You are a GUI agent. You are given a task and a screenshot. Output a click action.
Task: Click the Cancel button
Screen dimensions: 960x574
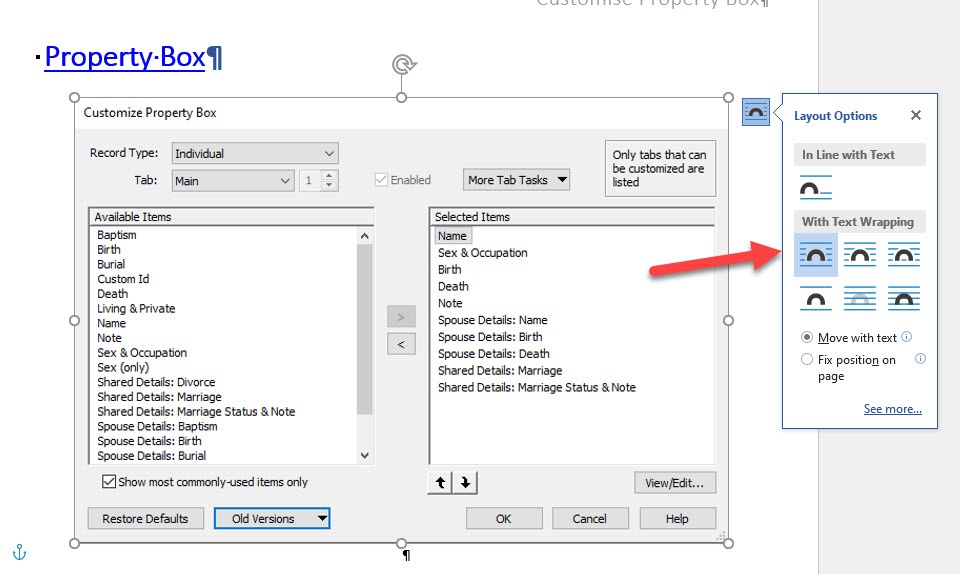[590, 518]
